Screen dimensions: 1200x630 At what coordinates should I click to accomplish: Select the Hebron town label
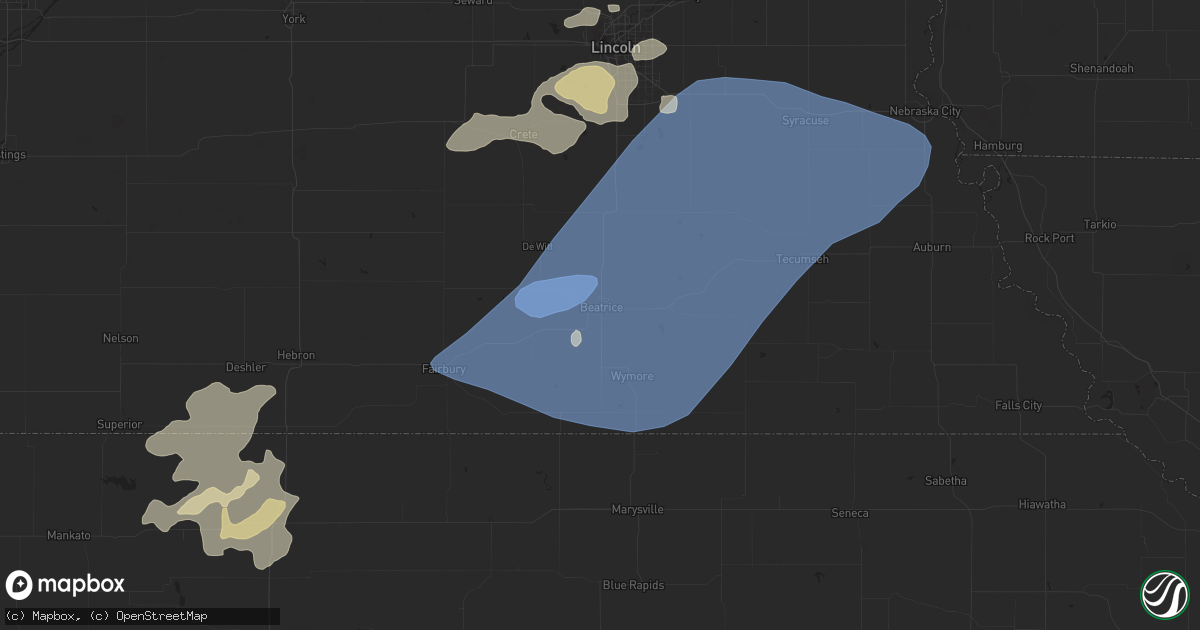296,355
